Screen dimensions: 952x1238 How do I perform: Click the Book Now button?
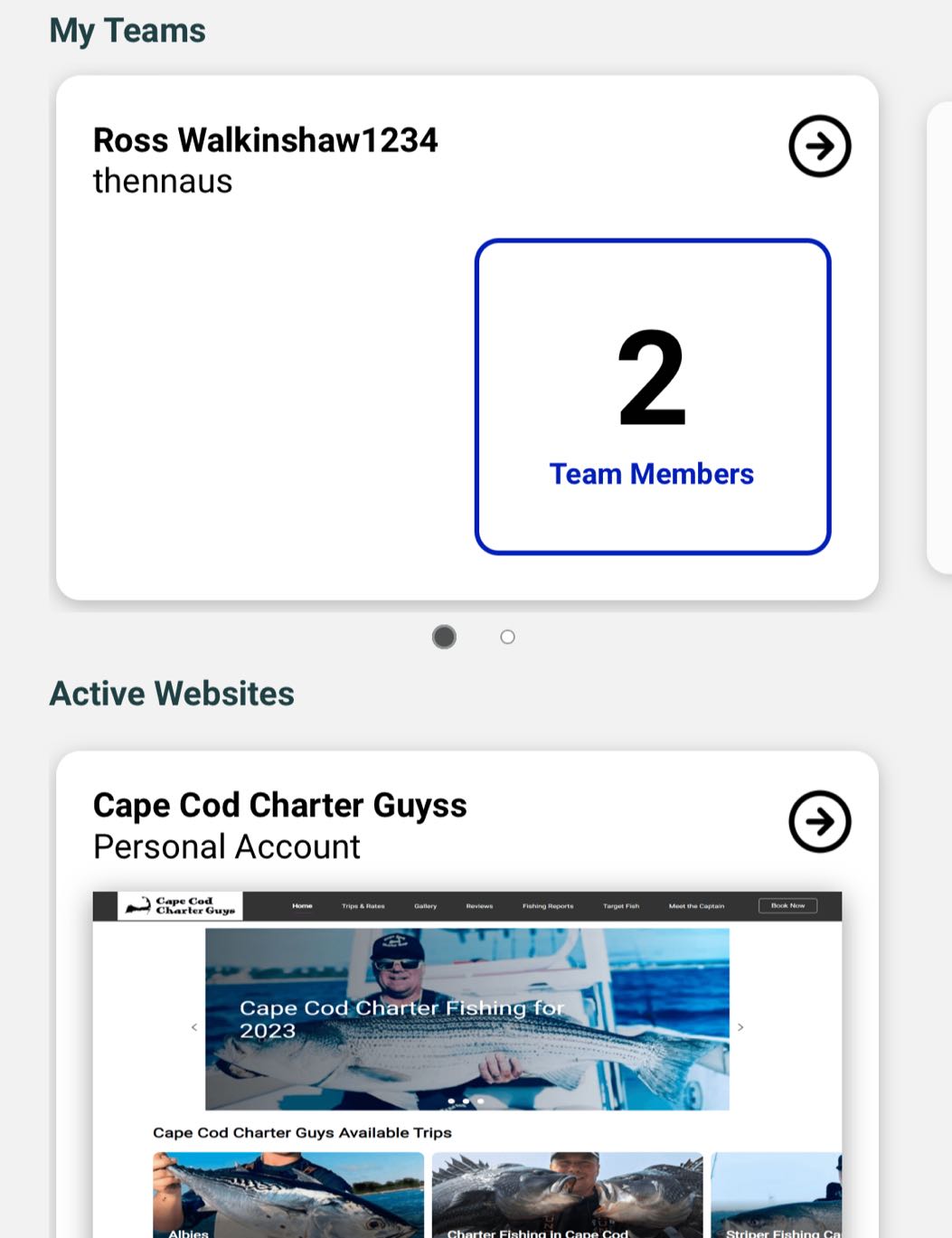[787, 905]
